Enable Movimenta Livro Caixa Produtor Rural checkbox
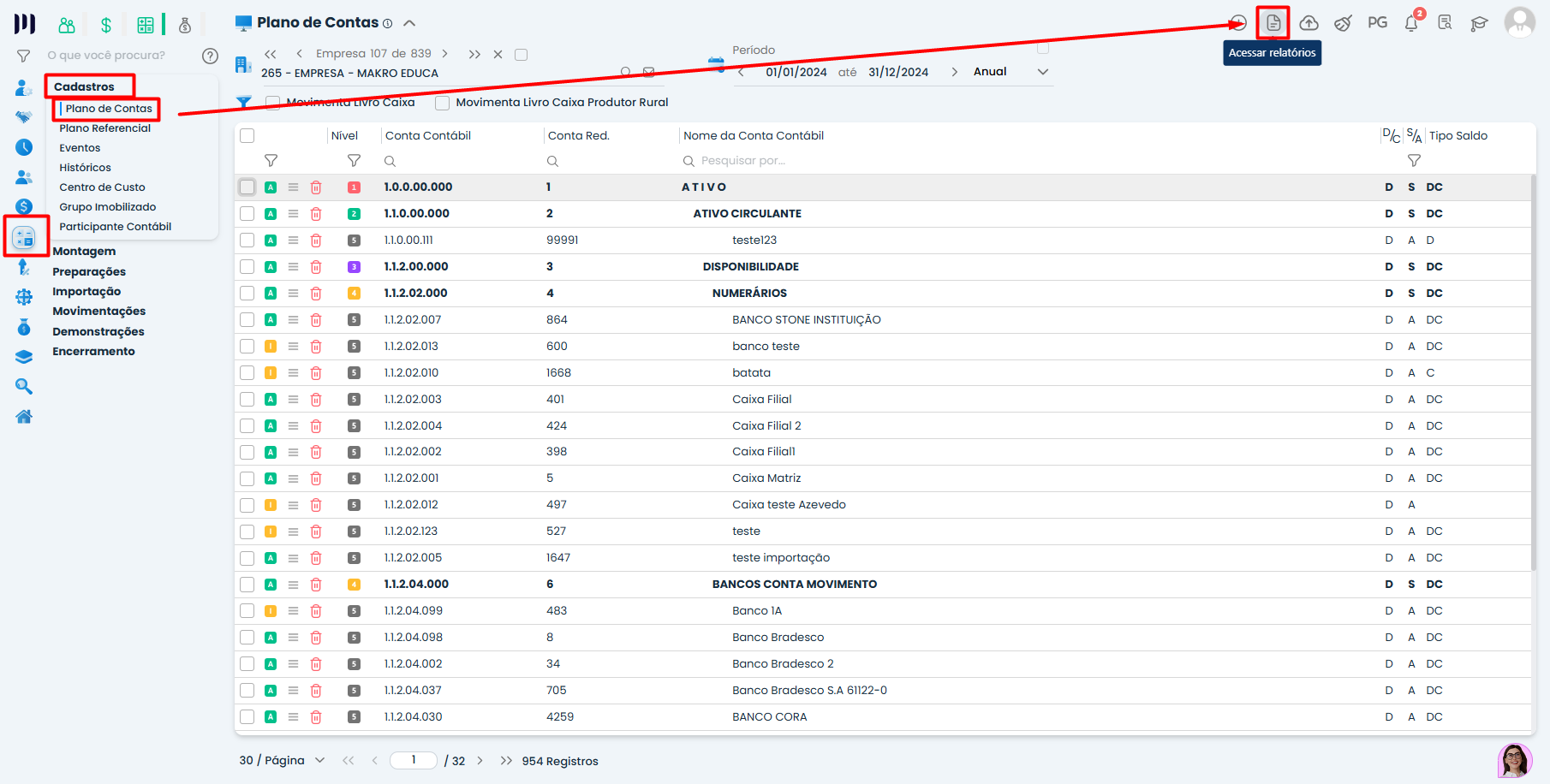This screenshot has width=1550, height=784. 443,103
